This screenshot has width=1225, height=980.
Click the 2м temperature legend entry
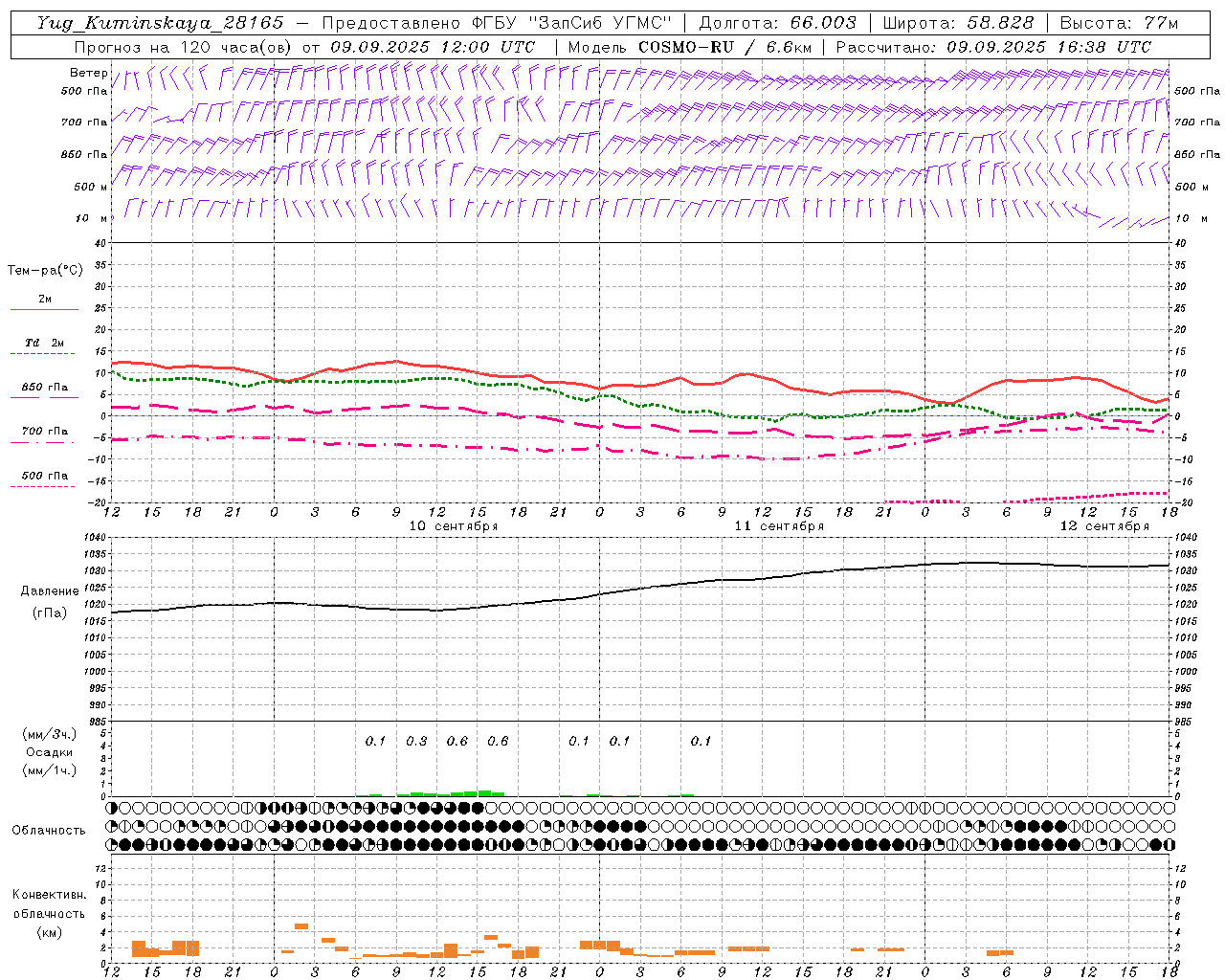(44, 299)
